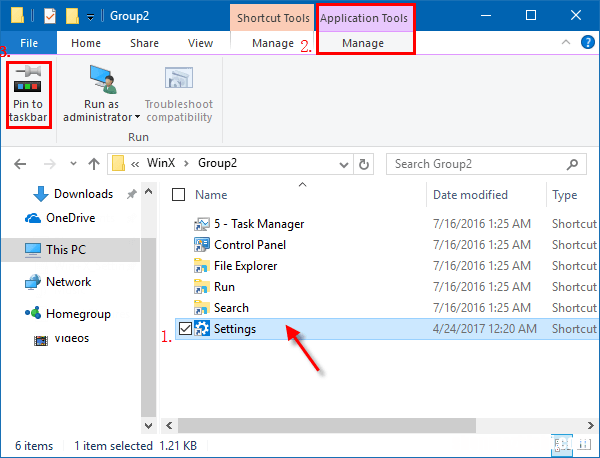Toggle the select-all checkbox in header
This screenshot has width=600, height=458.
[178, 195]
